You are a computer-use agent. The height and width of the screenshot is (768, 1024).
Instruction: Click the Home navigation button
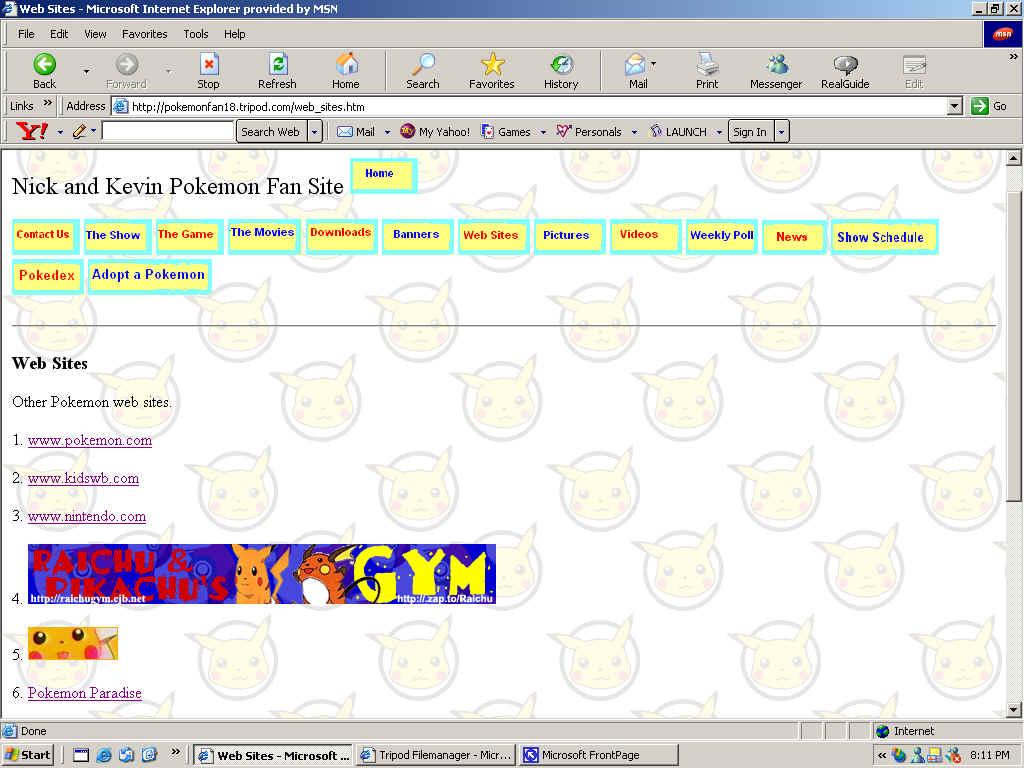pyautogui.click(x=383, y=176)
